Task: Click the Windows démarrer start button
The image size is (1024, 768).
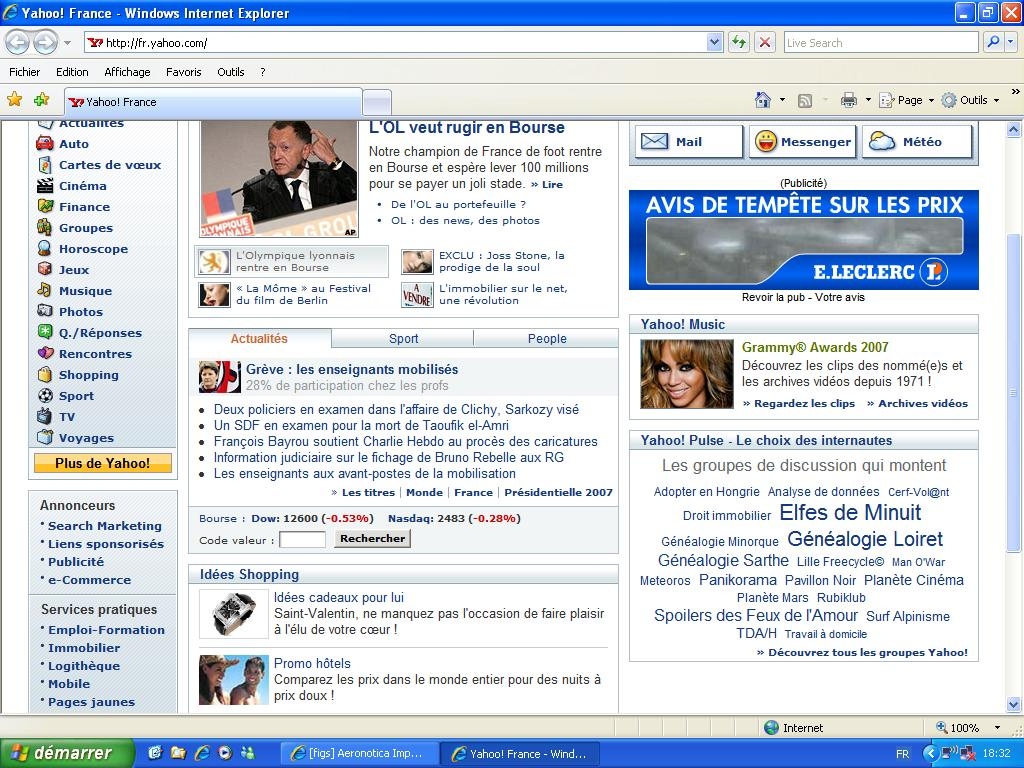Action: [67, 753]
